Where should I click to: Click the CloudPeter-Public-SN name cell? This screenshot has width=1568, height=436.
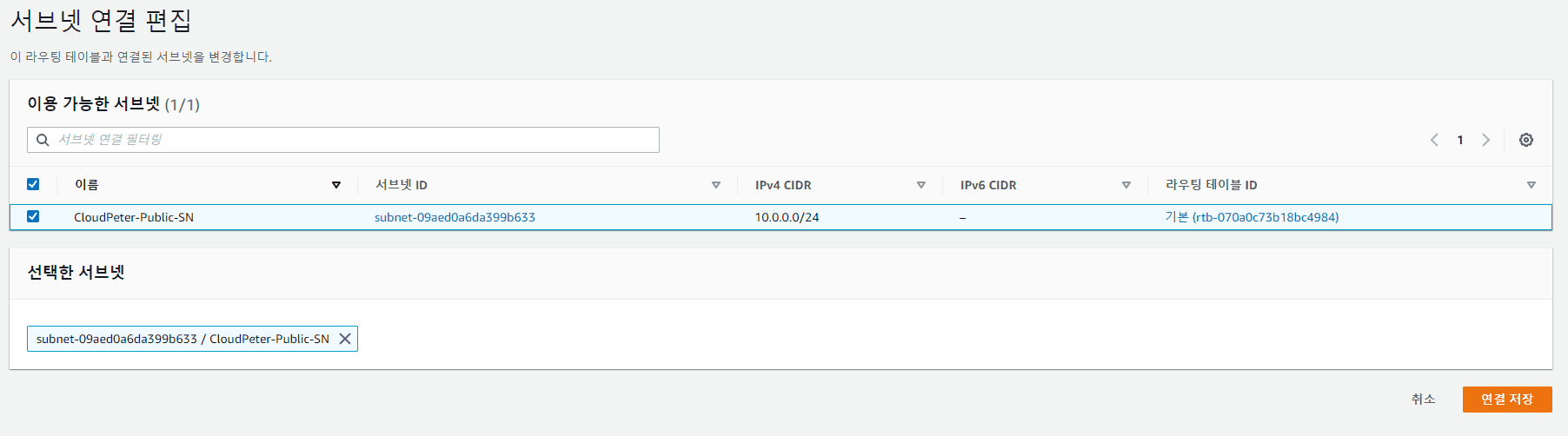coord(134,217)
